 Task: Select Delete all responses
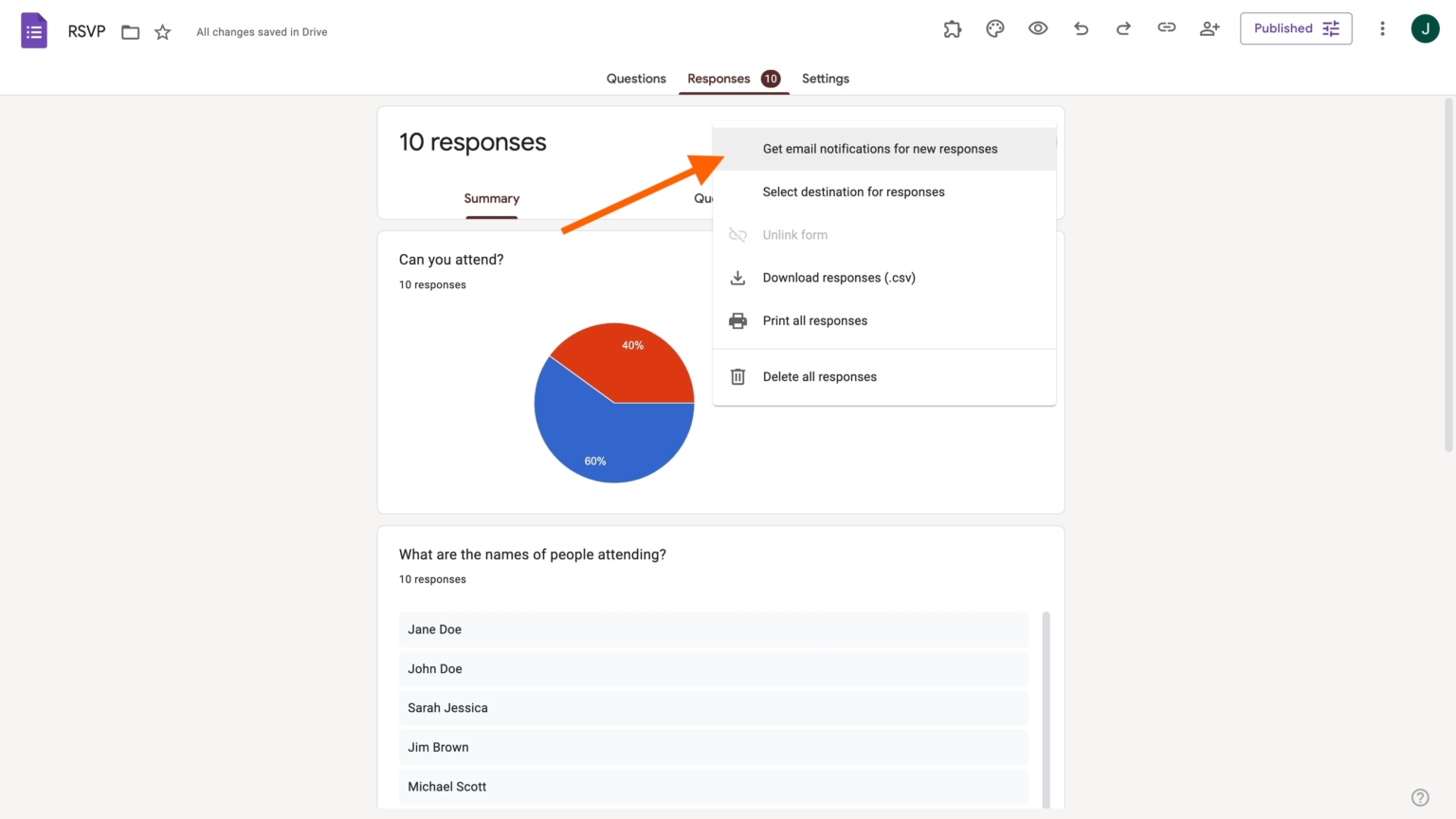point(819,376)
